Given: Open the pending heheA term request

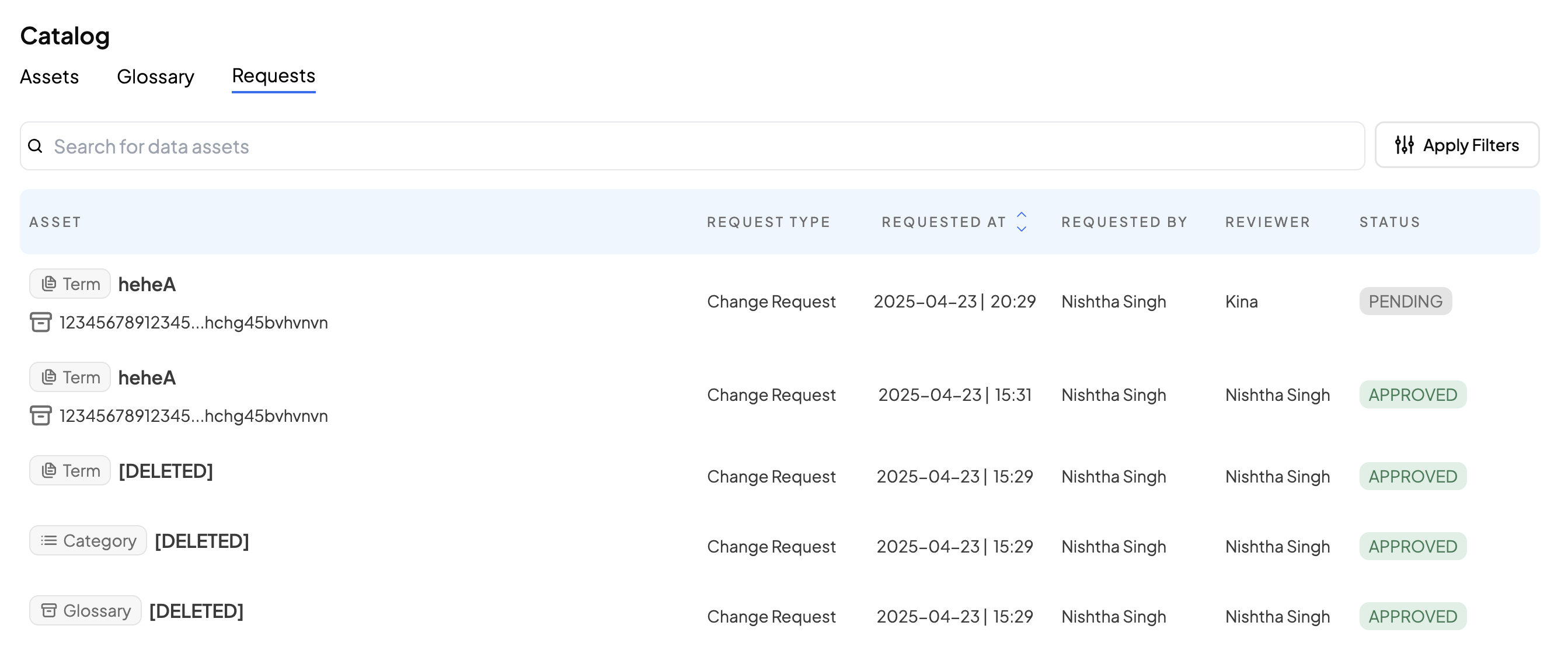Looking at the screenshot, I should coord(147,284).
